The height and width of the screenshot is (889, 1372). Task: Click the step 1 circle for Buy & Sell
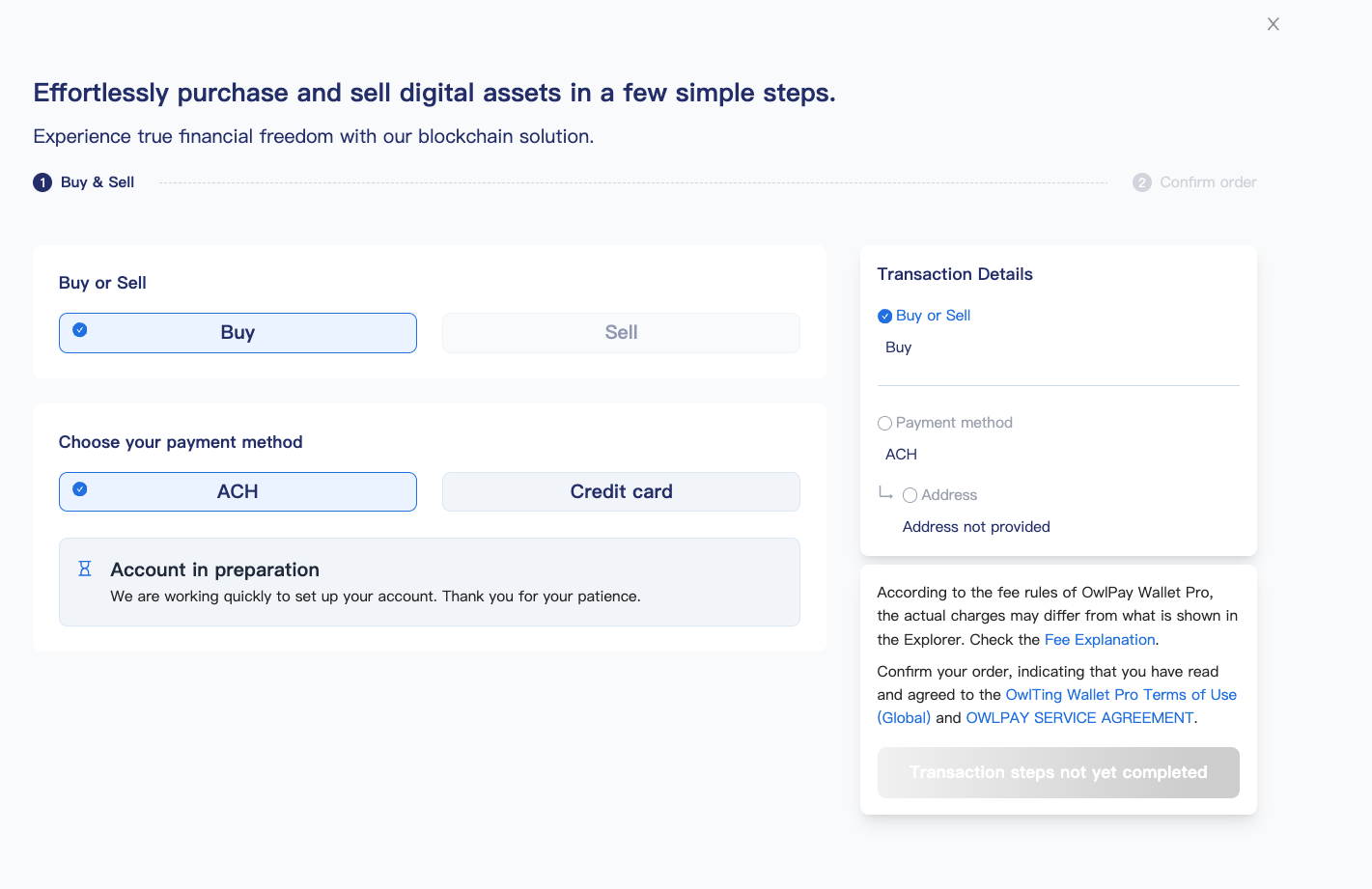pos(42,182)
